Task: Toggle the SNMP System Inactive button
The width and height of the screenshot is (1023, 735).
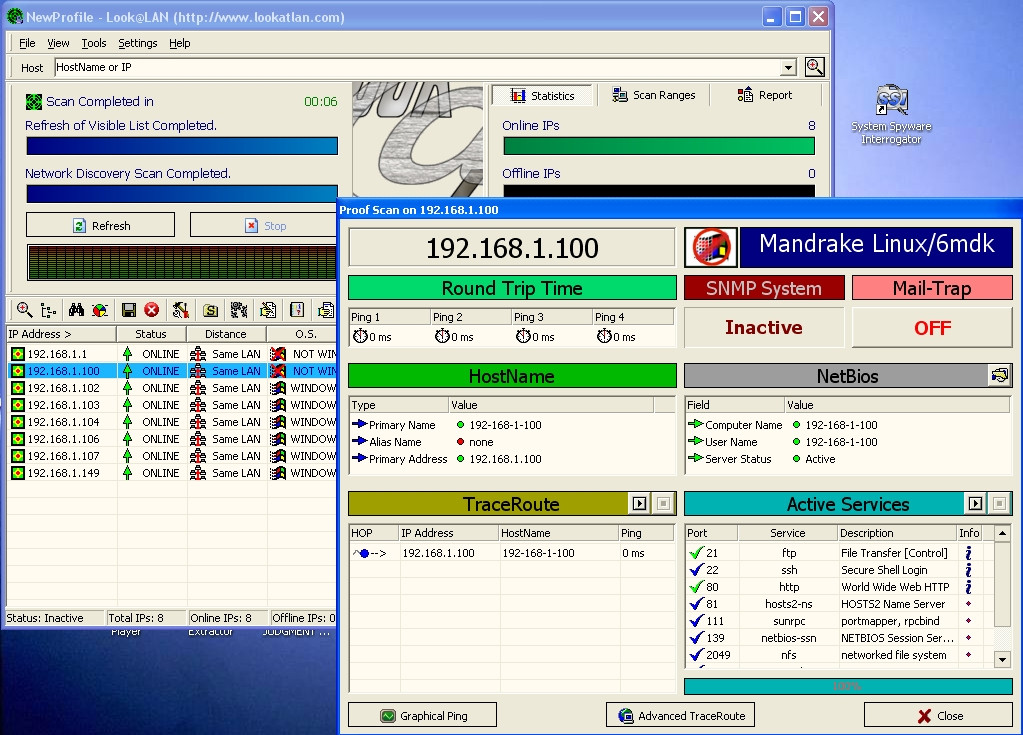Action: (x=764, y=328)
